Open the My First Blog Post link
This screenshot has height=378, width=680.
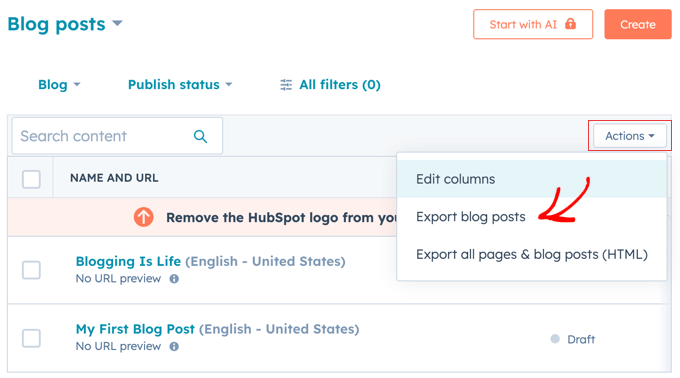point(135,329)
